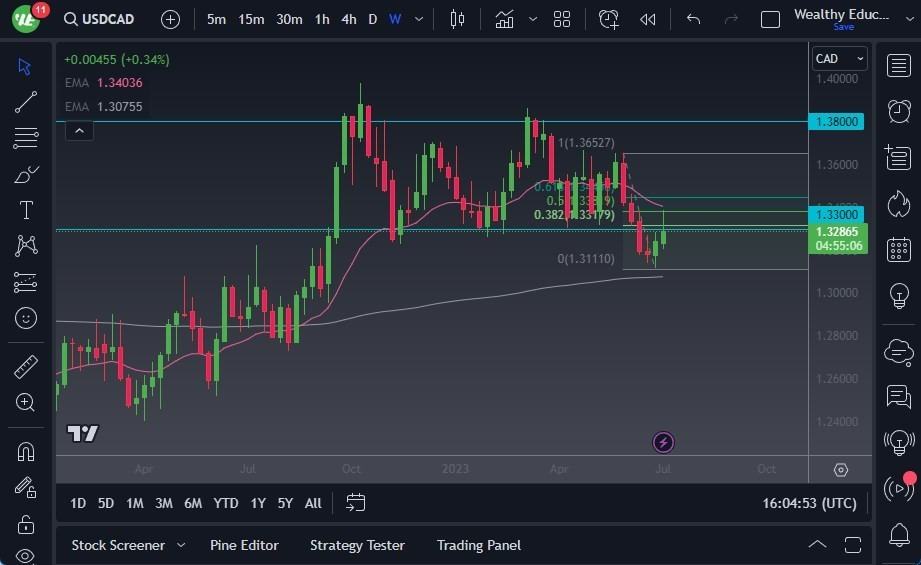The width and height of the screenshot is (921, 565).
Task: Open the alerts clock panel
Action: click(899, 111)
